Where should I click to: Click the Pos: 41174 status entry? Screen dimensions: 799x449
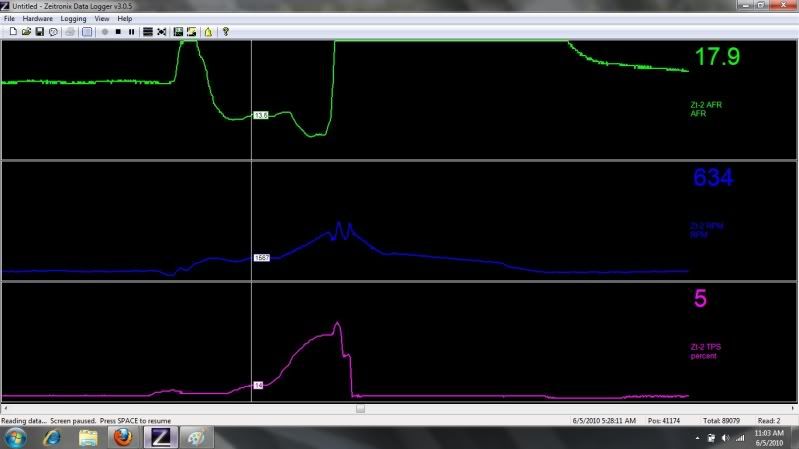[664, 421]
